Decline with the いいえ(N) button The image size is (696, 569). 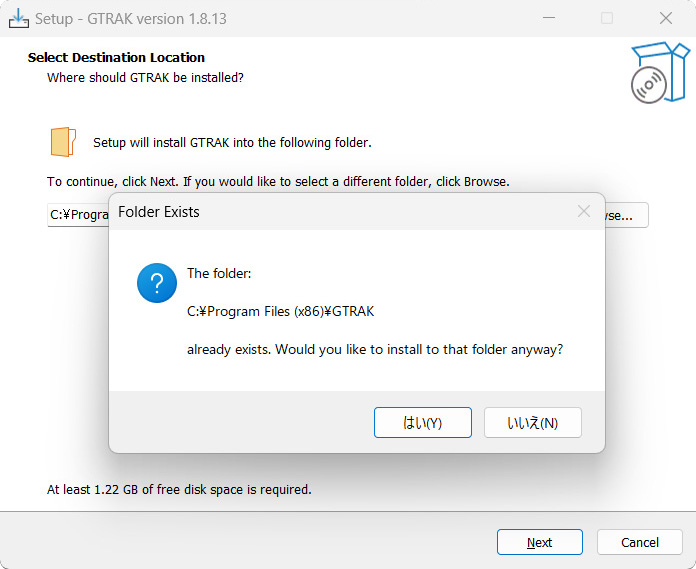coord(533,423)
